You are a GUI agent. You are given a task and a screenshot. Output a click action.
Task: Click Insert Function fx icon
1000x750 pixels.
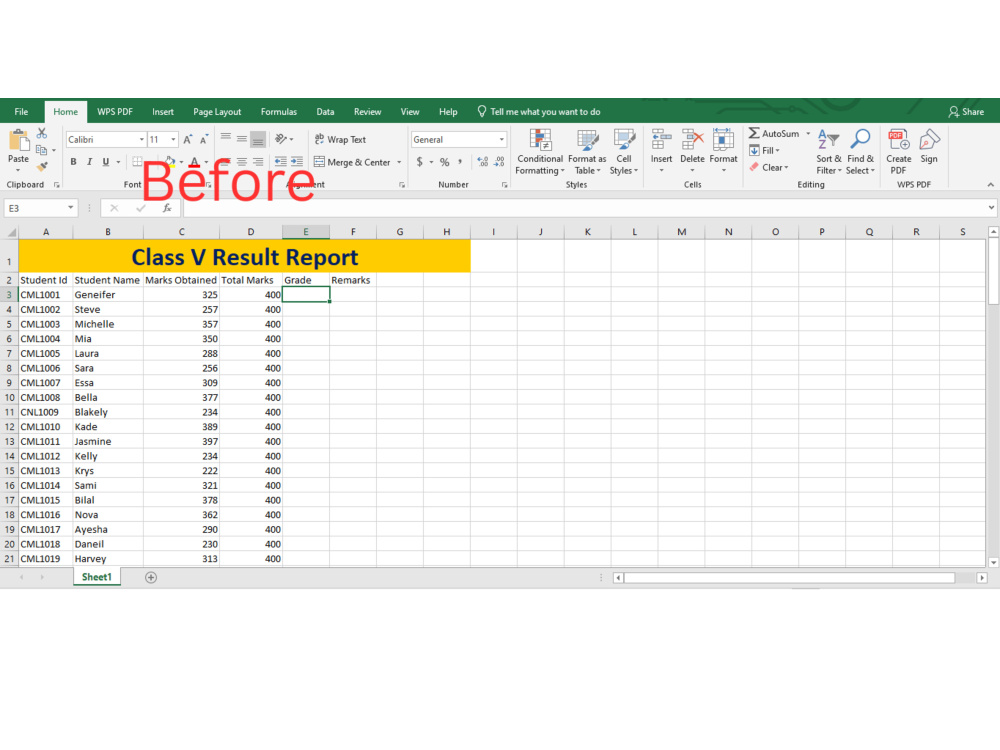[x=167, y=208]
